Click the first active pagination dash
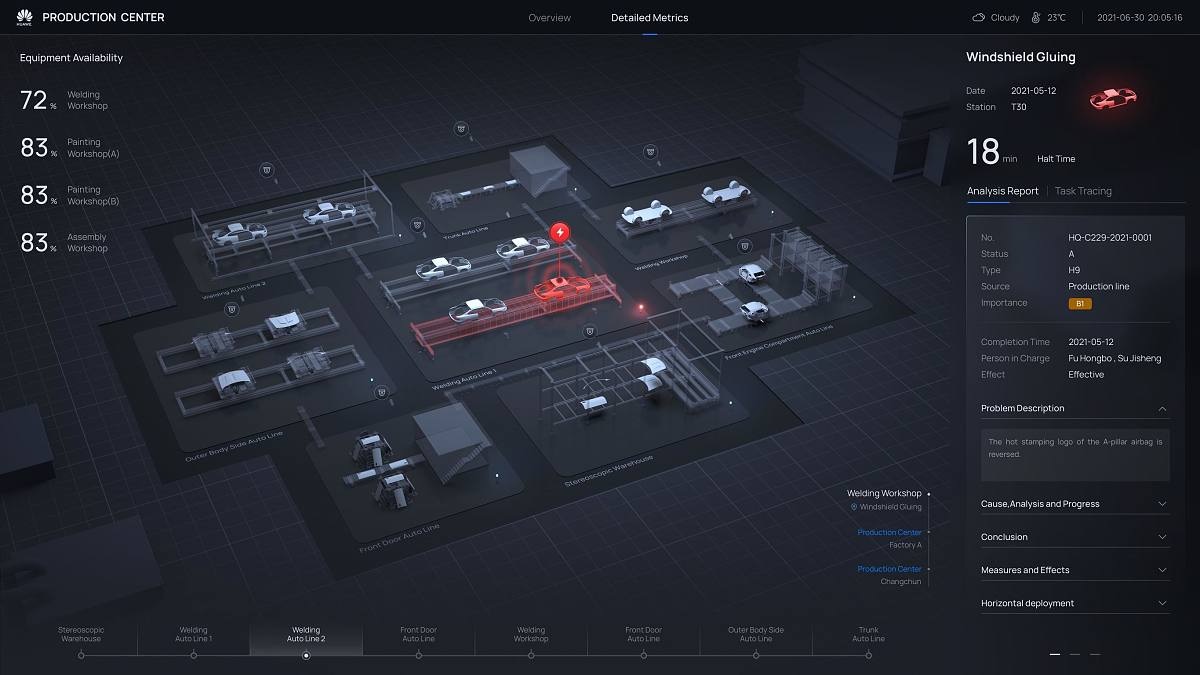 pos(1055,654)
